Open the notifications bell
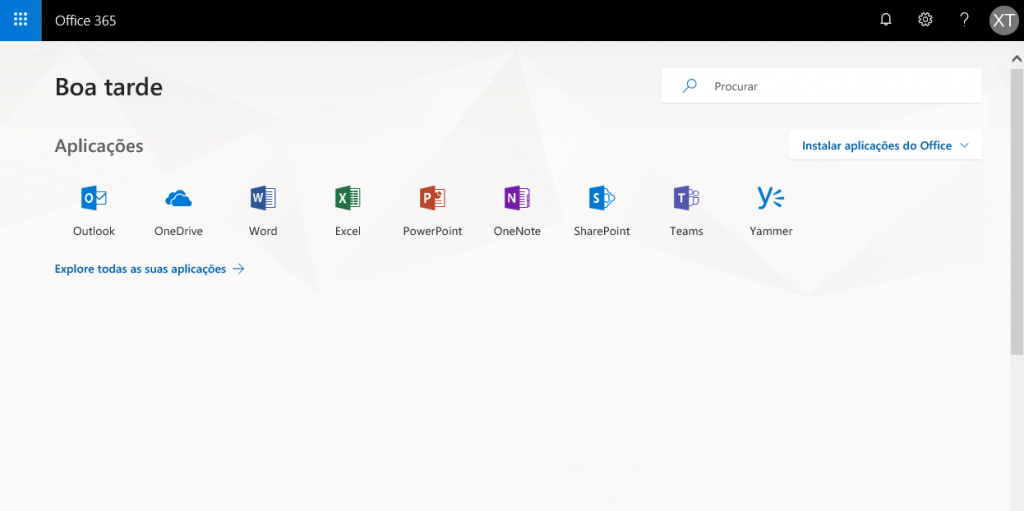Image resolution: width=1024 pixels, height=511 pixels. coord(886,20)
